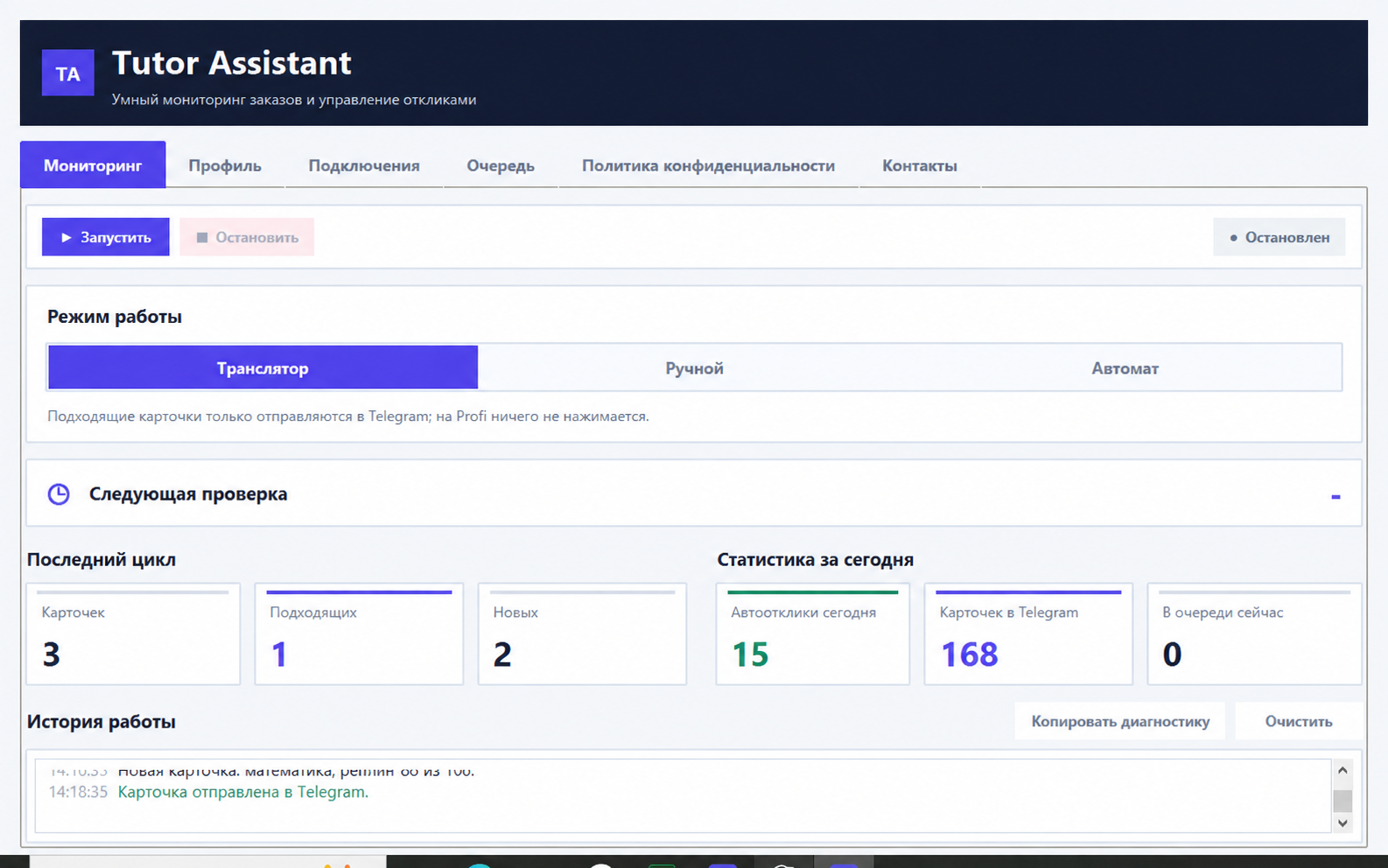Open the Мониторинг tab
The width and height of the screenshot is (1388, 868).
click(x=93, y=164)
